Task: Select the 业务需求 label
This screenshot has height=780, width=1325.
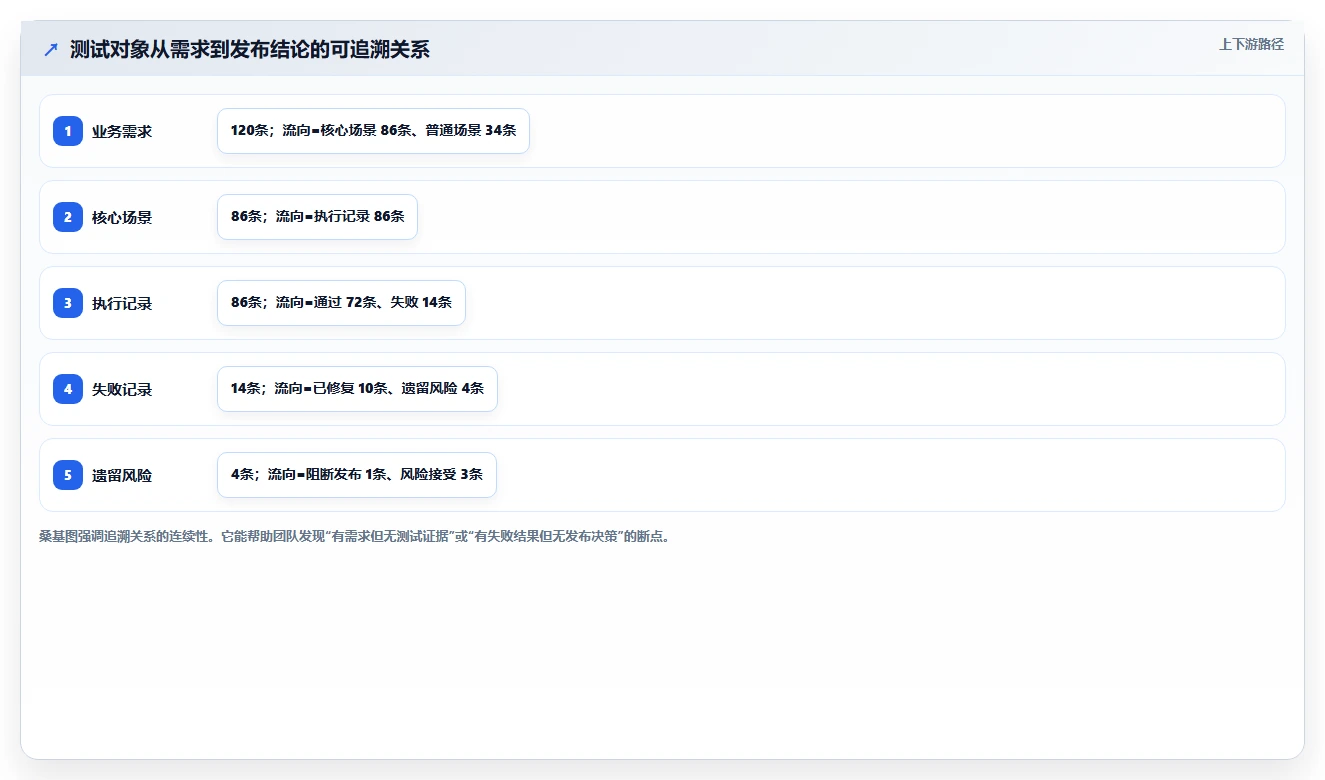Action: point(122,131)
